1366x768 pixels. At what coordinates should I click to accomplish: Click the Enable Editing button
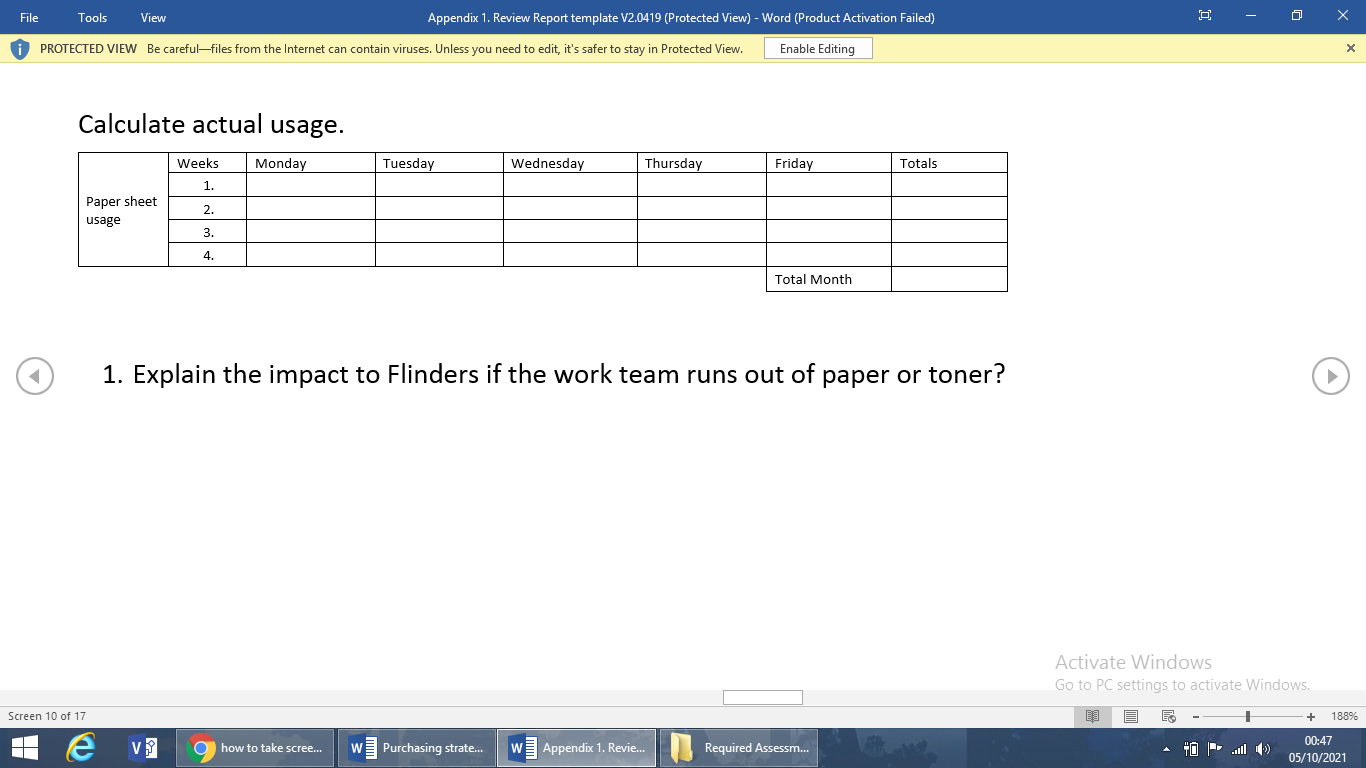pos(818,48)
